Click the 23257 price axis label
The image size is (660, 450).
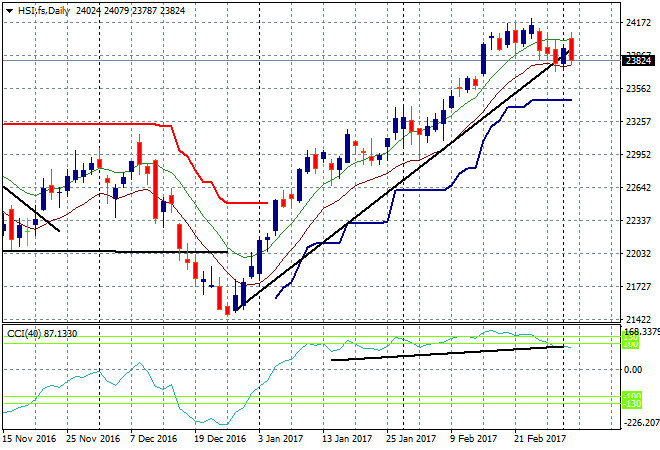(638, 122)
